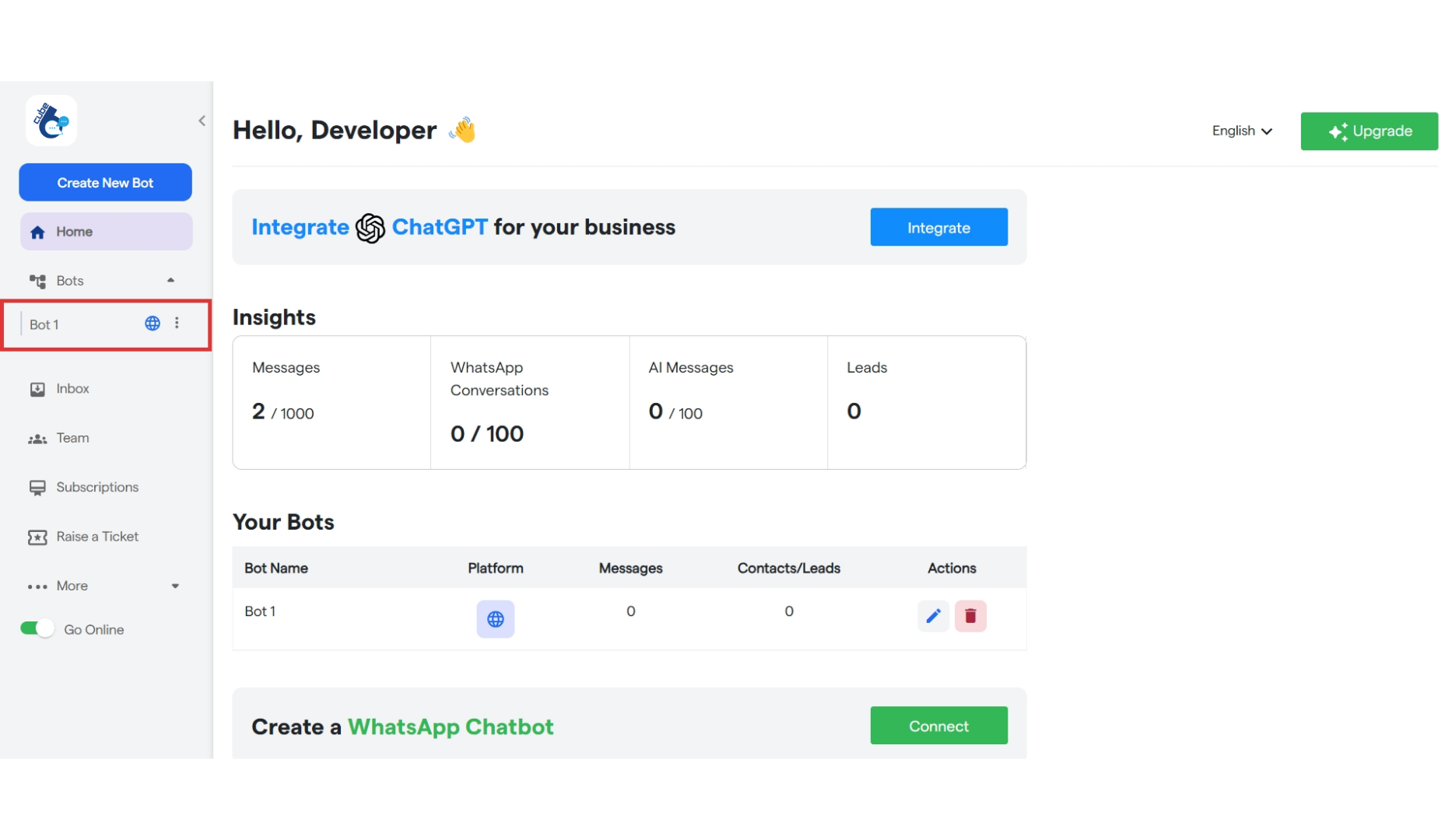Click the website platform icon in Your Bots table
This screenshot has height=840, width=1452.
click(496, 619)
